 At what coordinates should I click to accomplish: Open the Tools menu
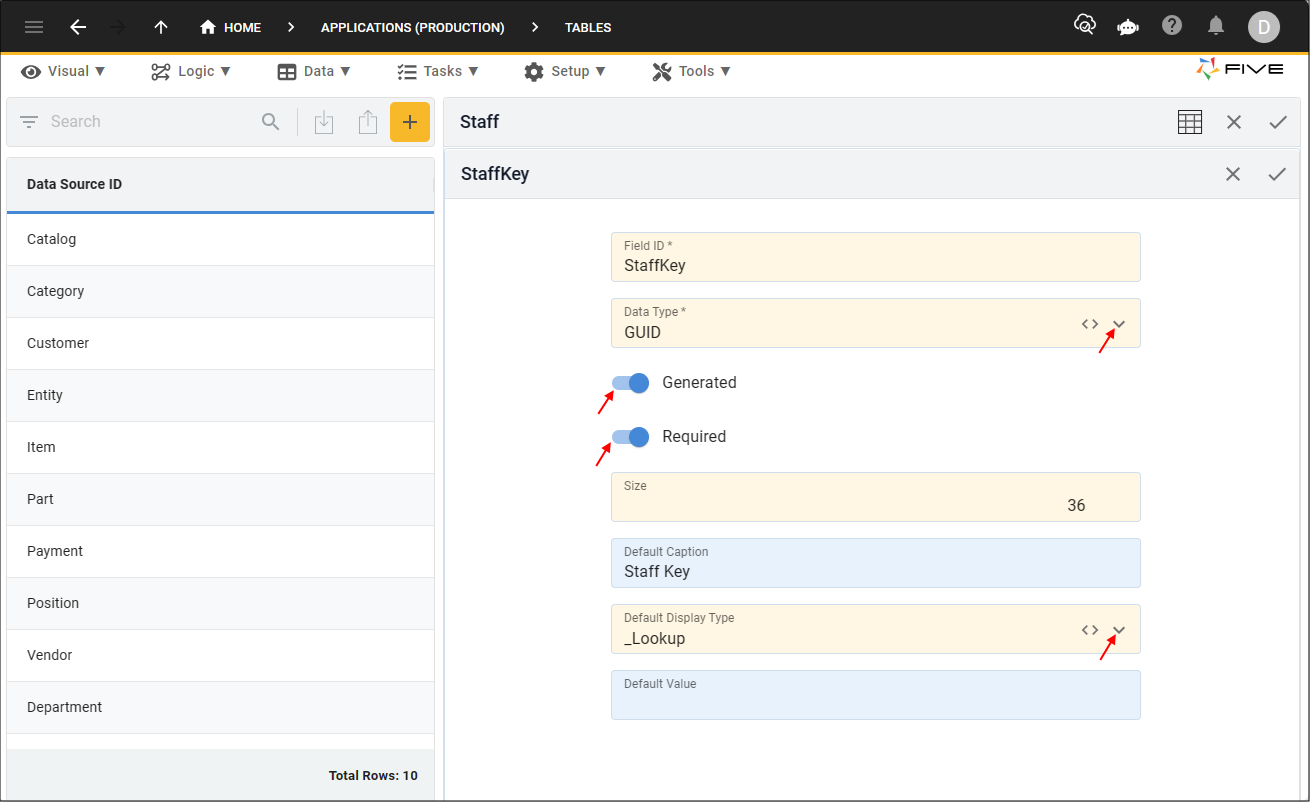coord(692,71)
